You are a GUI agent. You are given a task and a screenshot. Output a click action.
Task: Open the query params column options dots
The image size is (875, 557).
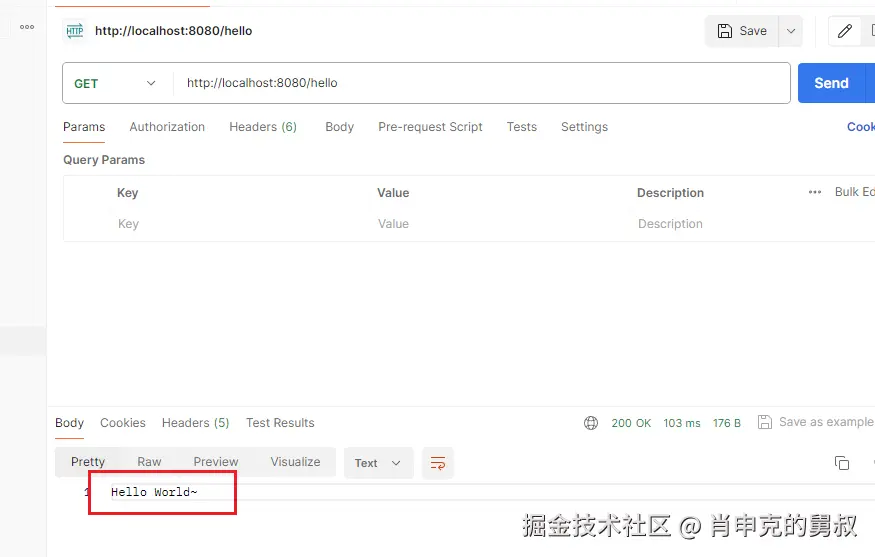(815, 192)
